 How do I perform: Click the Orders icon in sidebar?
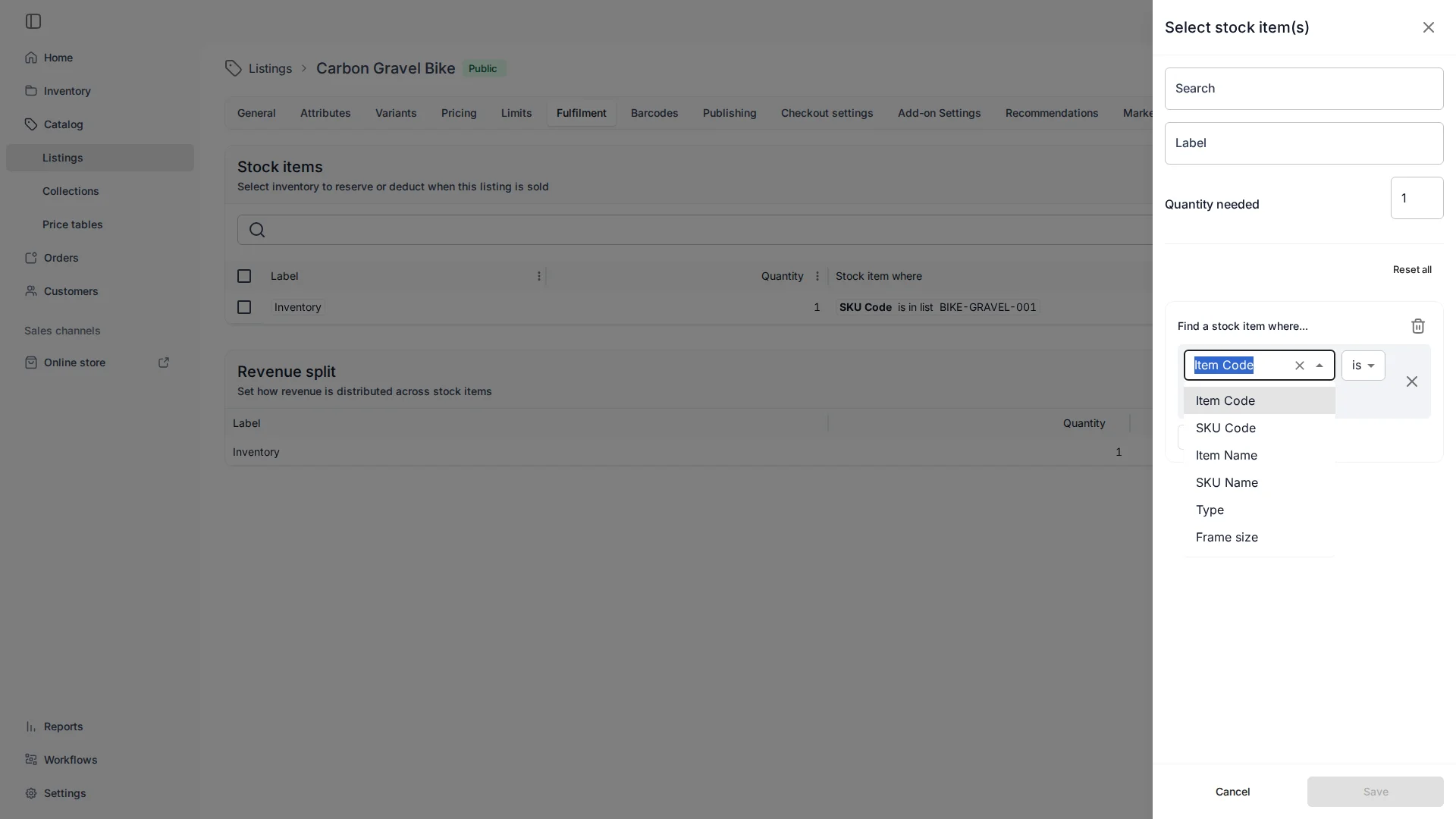tap(30, 258)
